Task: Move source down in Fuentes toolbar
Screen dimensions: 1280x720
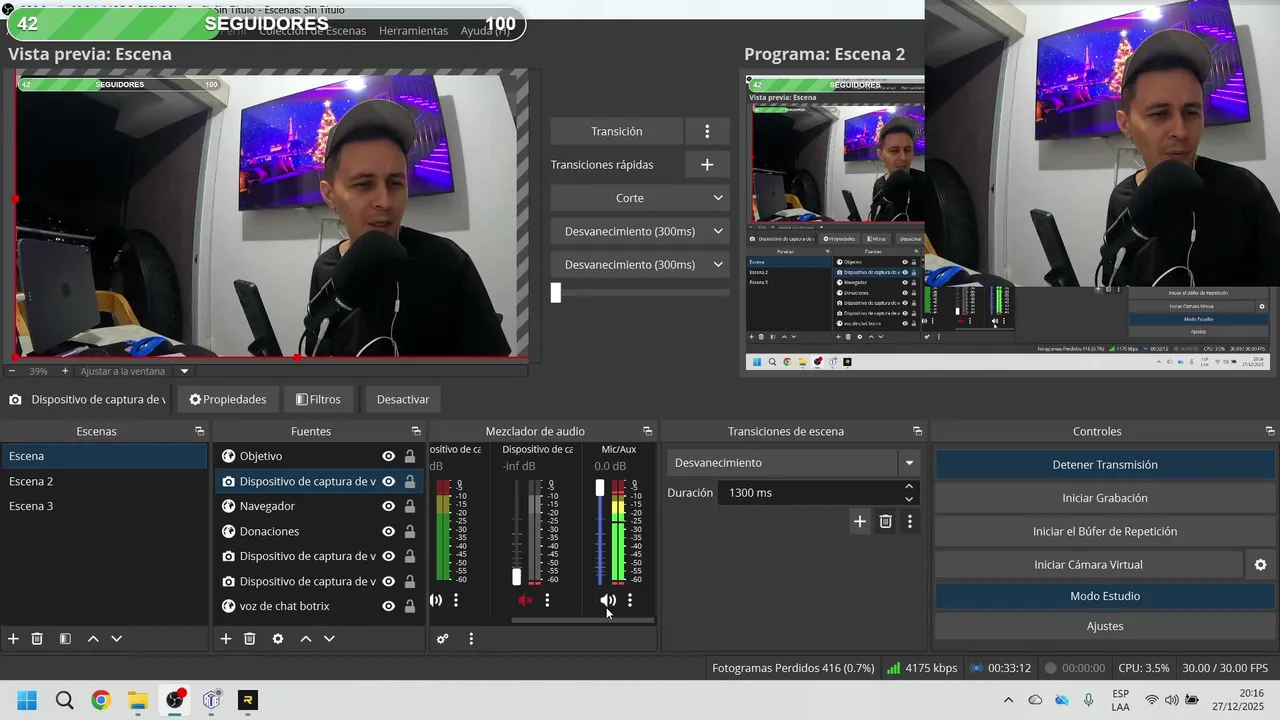Action: (329, 639)
